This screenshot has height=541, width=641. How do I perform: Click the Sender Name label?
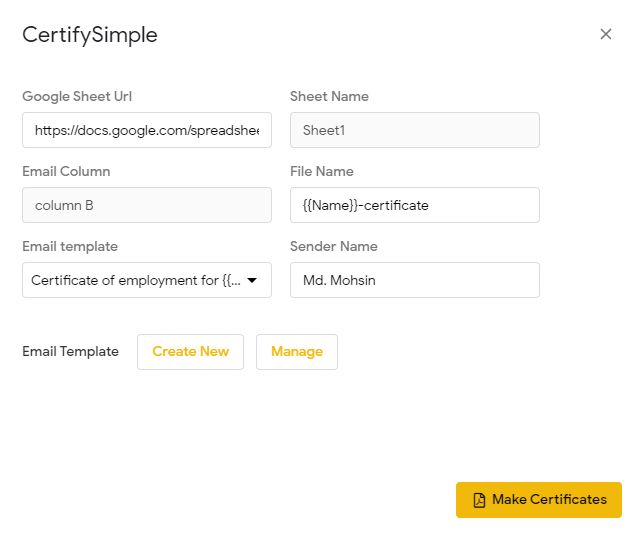tap(333, 247)
